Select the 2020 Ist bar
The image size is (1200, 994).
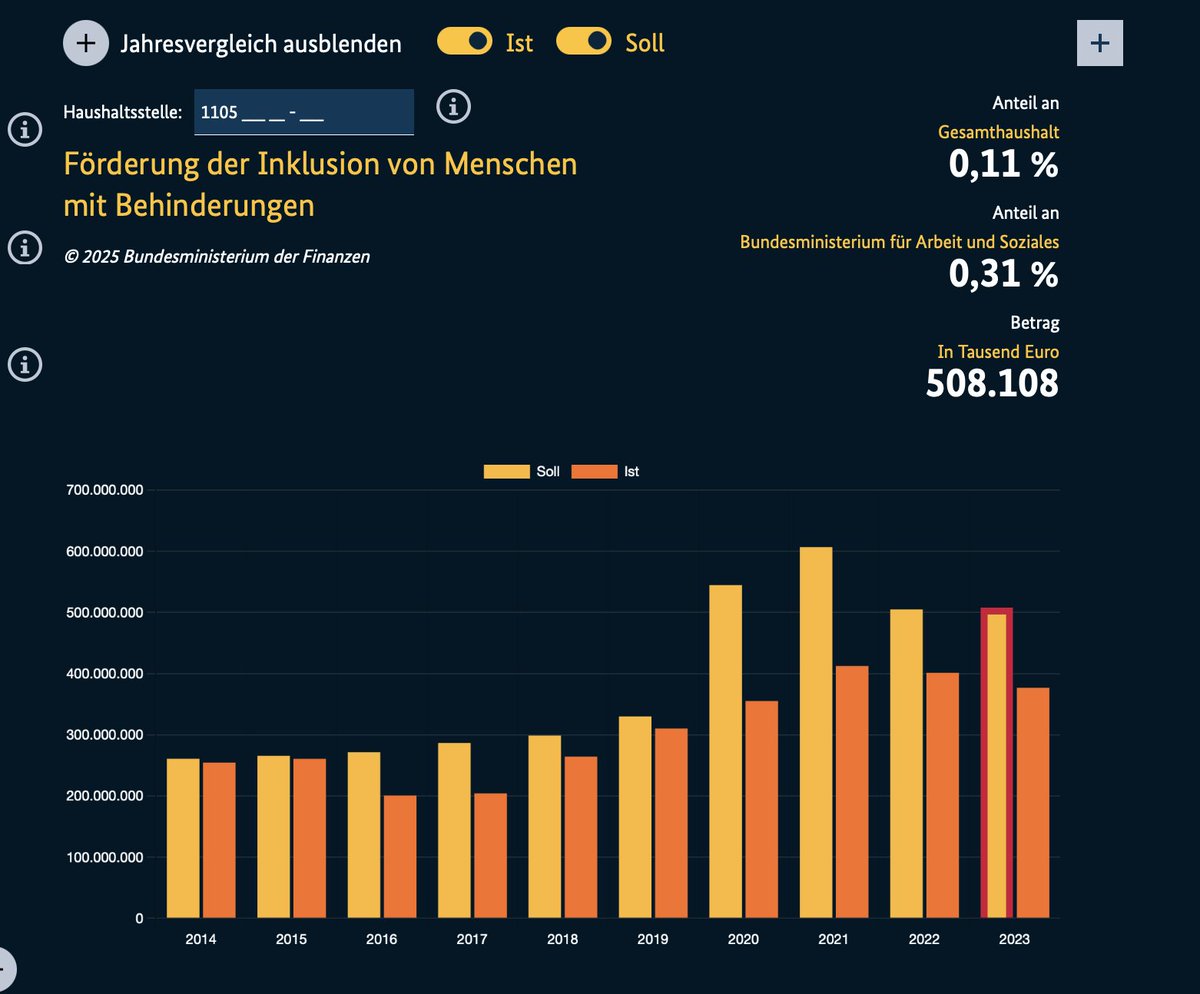762,809
